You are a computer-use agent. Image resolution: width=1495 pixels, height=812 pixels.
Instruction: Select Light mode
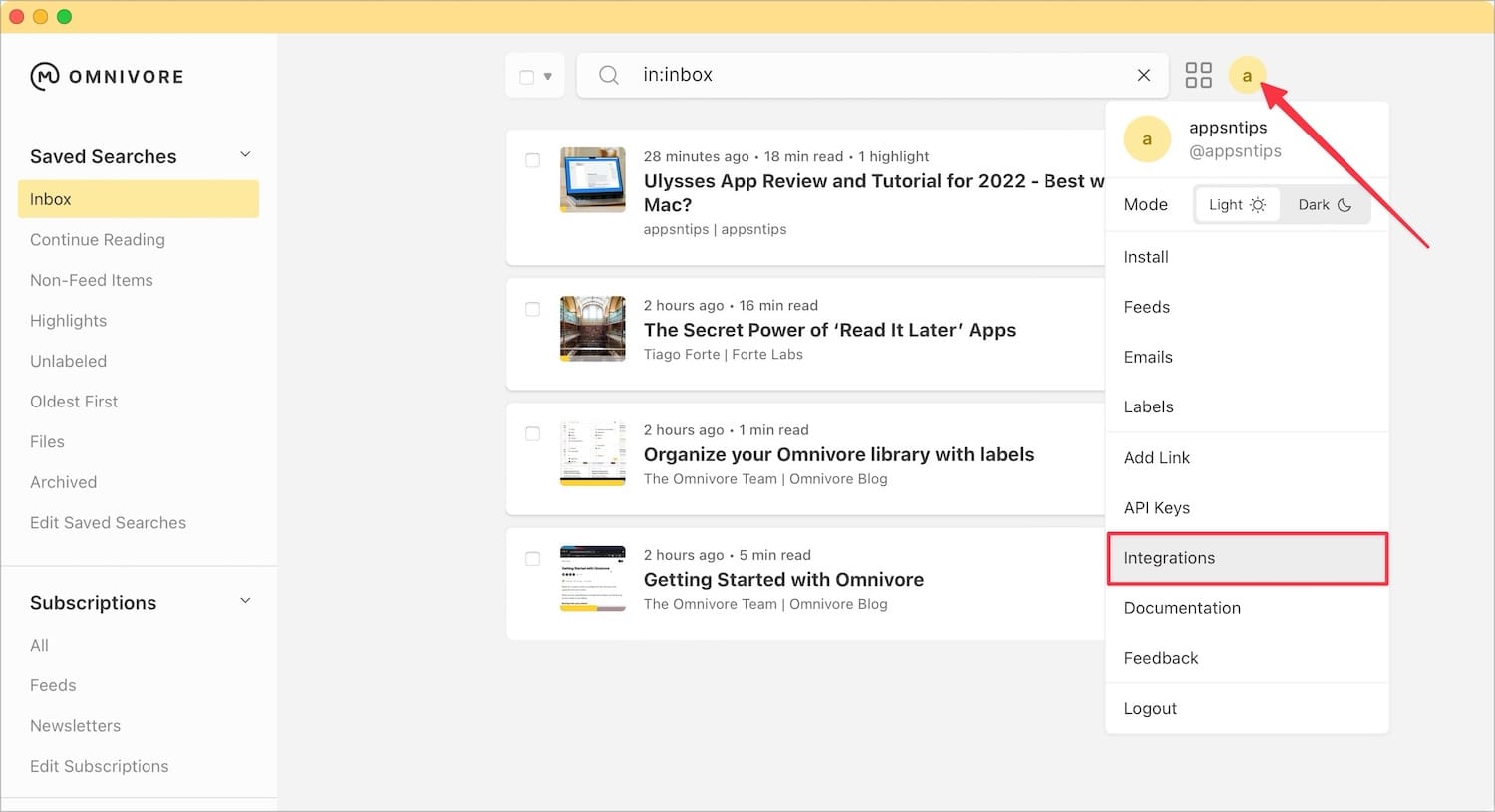(1237, 204)
